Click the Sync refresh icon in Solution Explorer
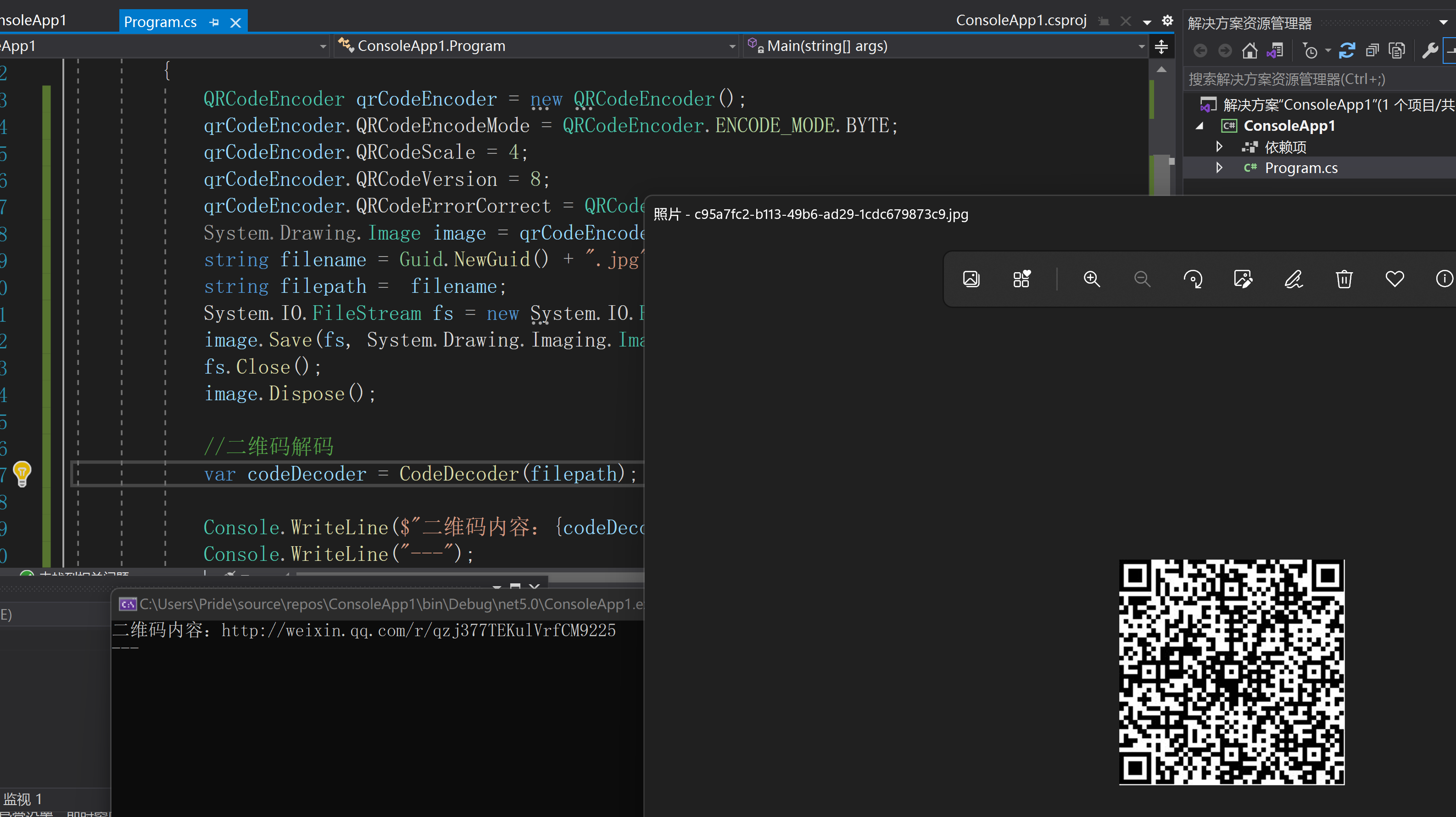 click(1347, 51)
